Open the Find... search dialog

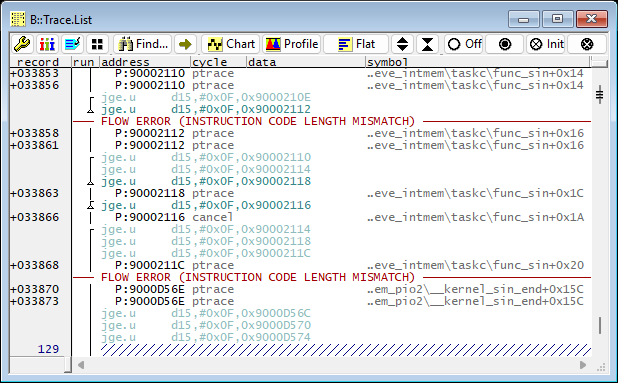[x=143, y=44]
